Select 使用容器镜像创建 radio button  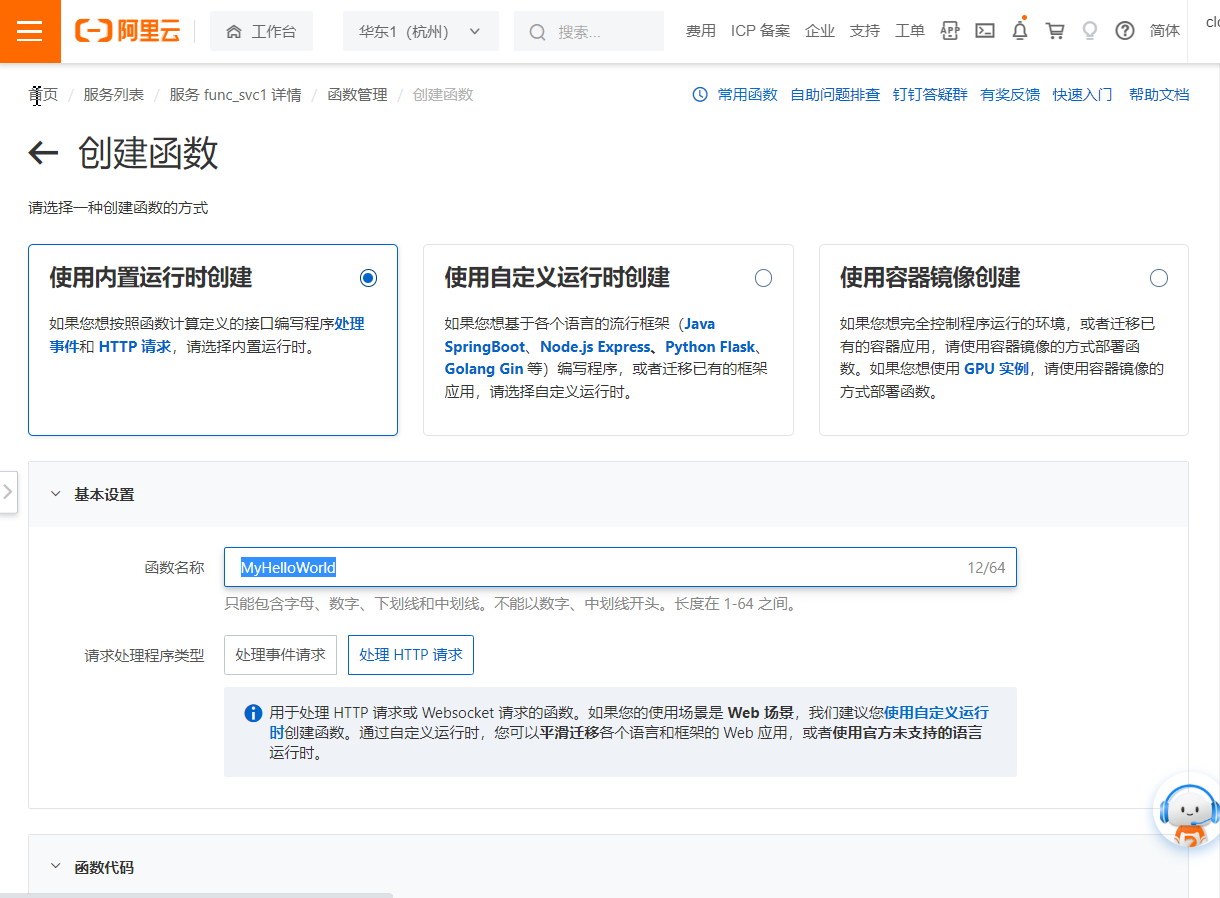pos(1158,278)
